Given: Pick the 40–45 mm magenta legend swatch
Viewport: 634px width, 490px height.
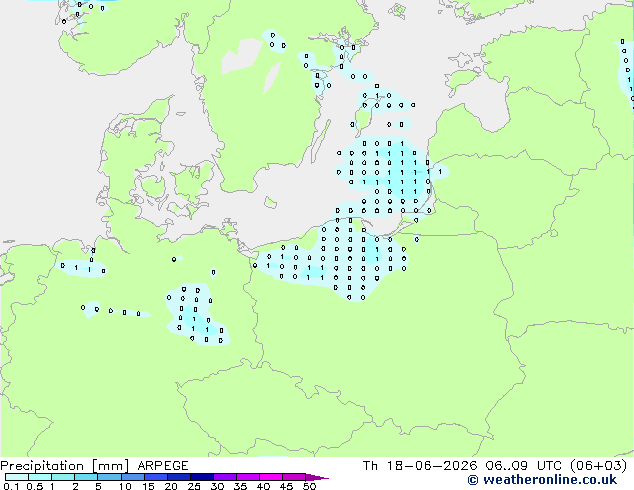Looking at the screenshot, I should (x=271, y=477).
